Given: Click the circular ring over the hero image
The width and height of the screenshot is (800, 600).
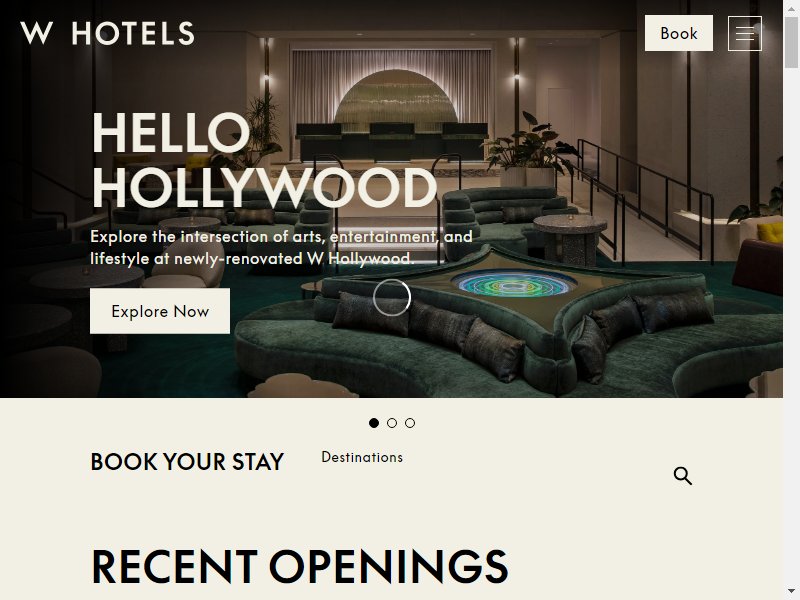Looking at the screenshot, I should coord(392,297).
